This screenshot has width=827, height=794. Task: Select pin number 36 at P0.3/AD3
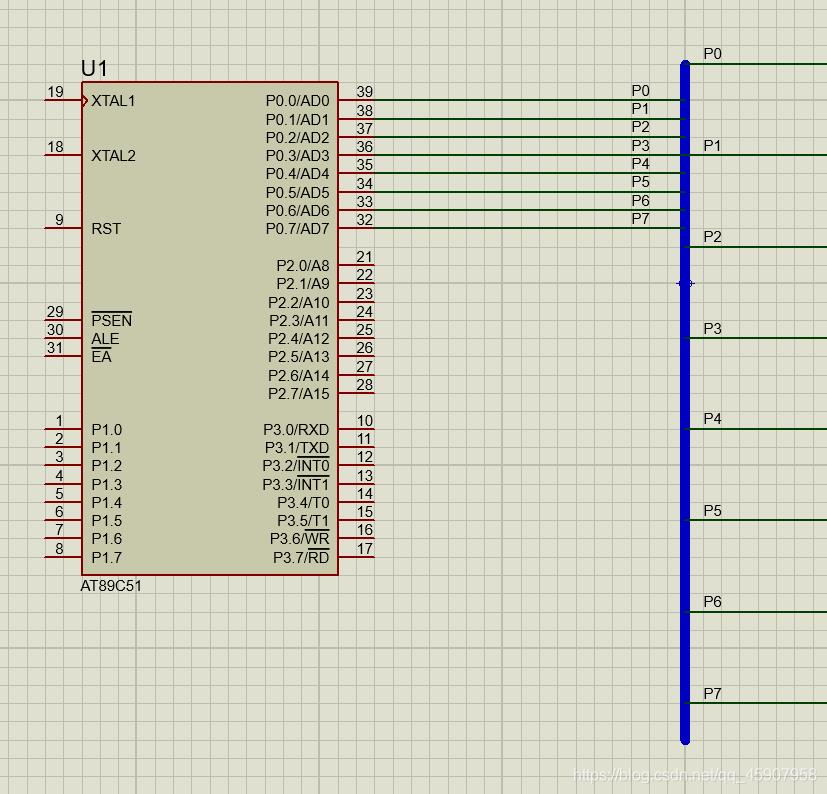364,147
